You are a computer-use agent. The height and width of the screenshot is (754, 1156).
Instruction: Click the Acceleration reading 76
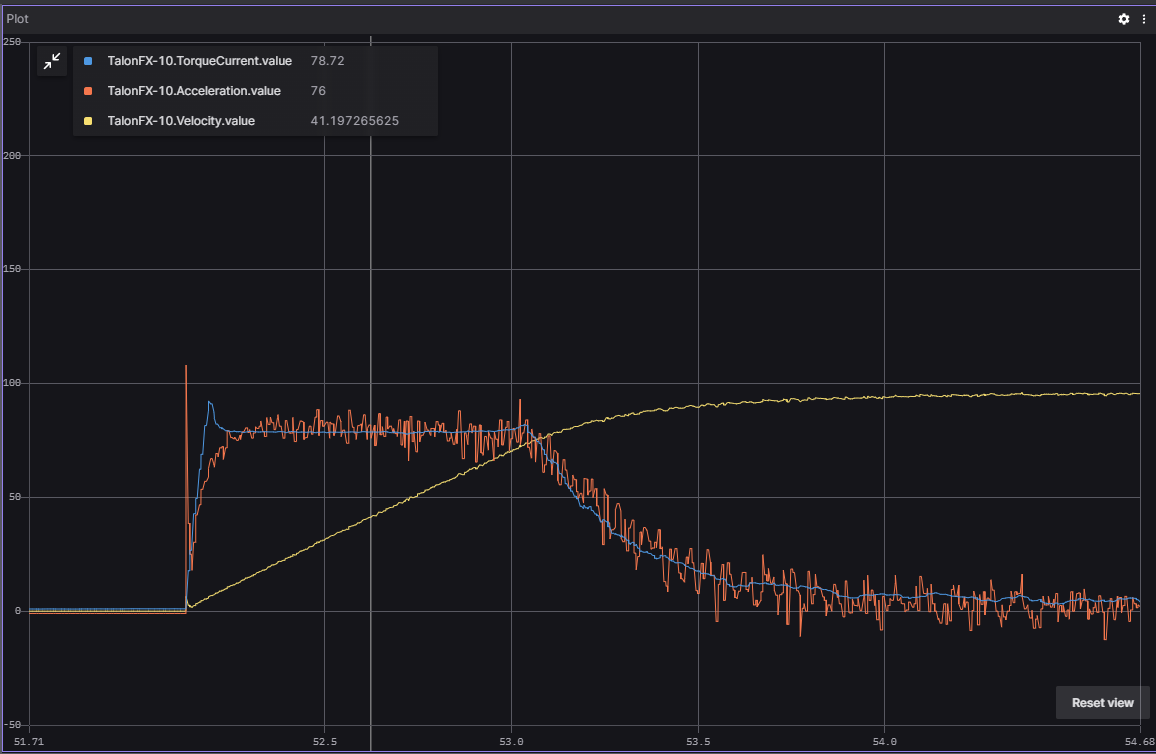click(318, 91)
